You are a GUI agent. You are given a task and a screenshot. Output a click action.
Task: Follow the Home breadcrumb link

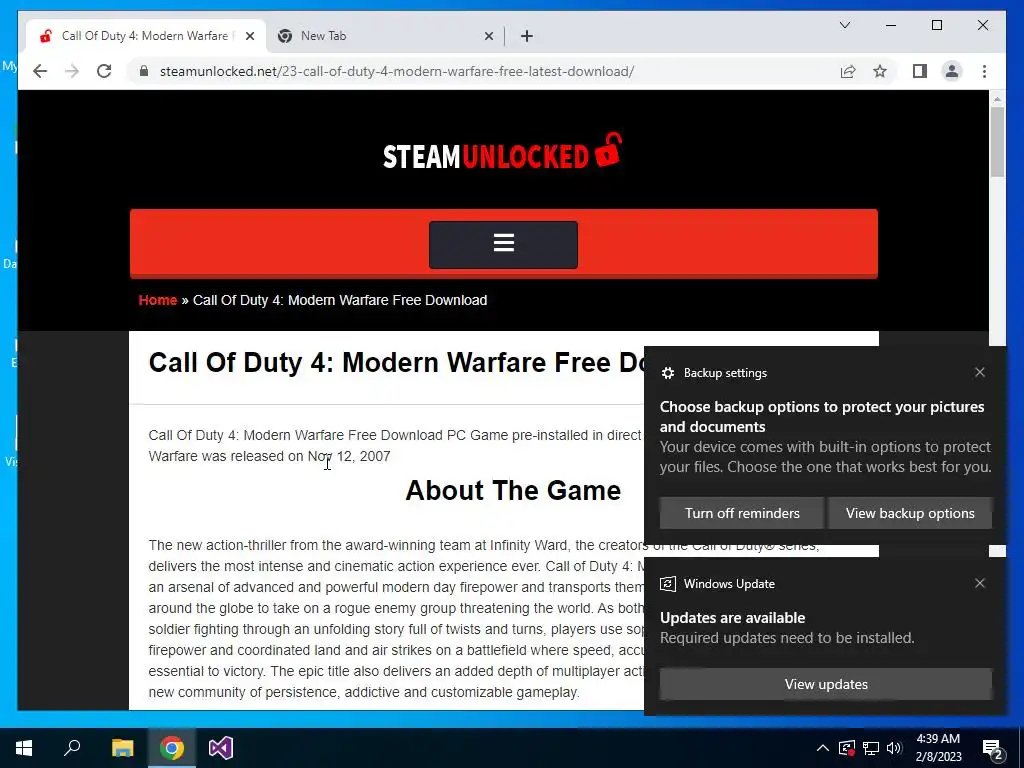[x=157, y=300]
